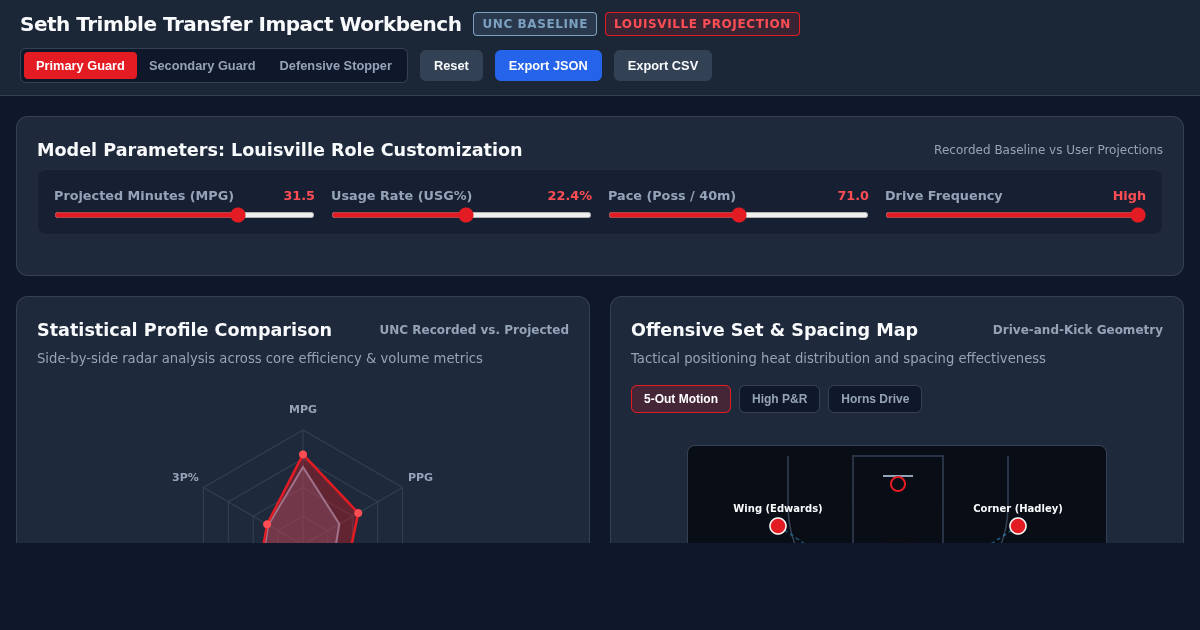The height and width of the screenshot is (630, 1200).
Task: Click the Drive-and-Kick Geometry label
Action: coord(1078,330)
